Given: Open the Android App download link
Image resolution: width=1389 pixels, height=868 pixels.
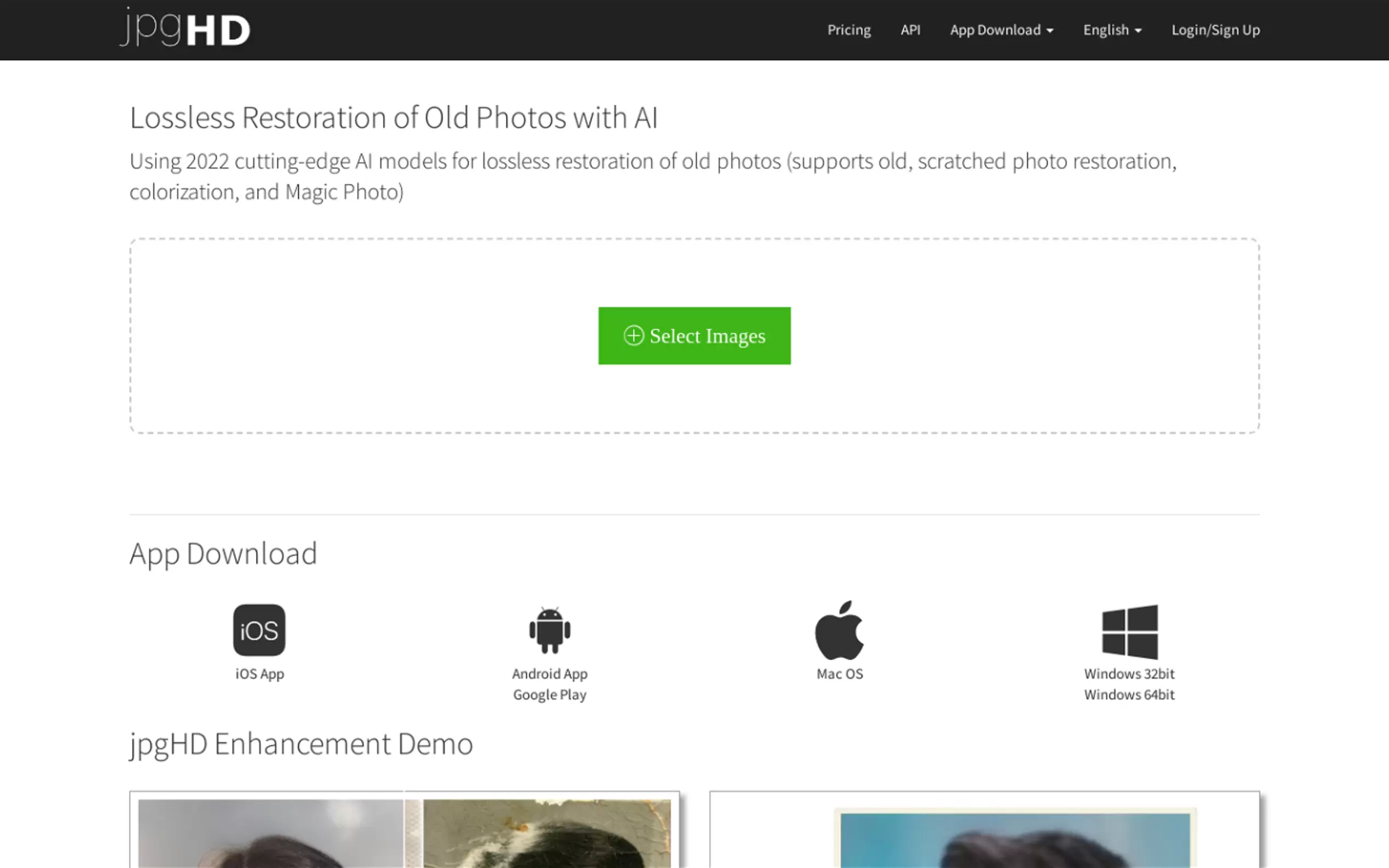Looking at the screenshot, I should [550, 674].
